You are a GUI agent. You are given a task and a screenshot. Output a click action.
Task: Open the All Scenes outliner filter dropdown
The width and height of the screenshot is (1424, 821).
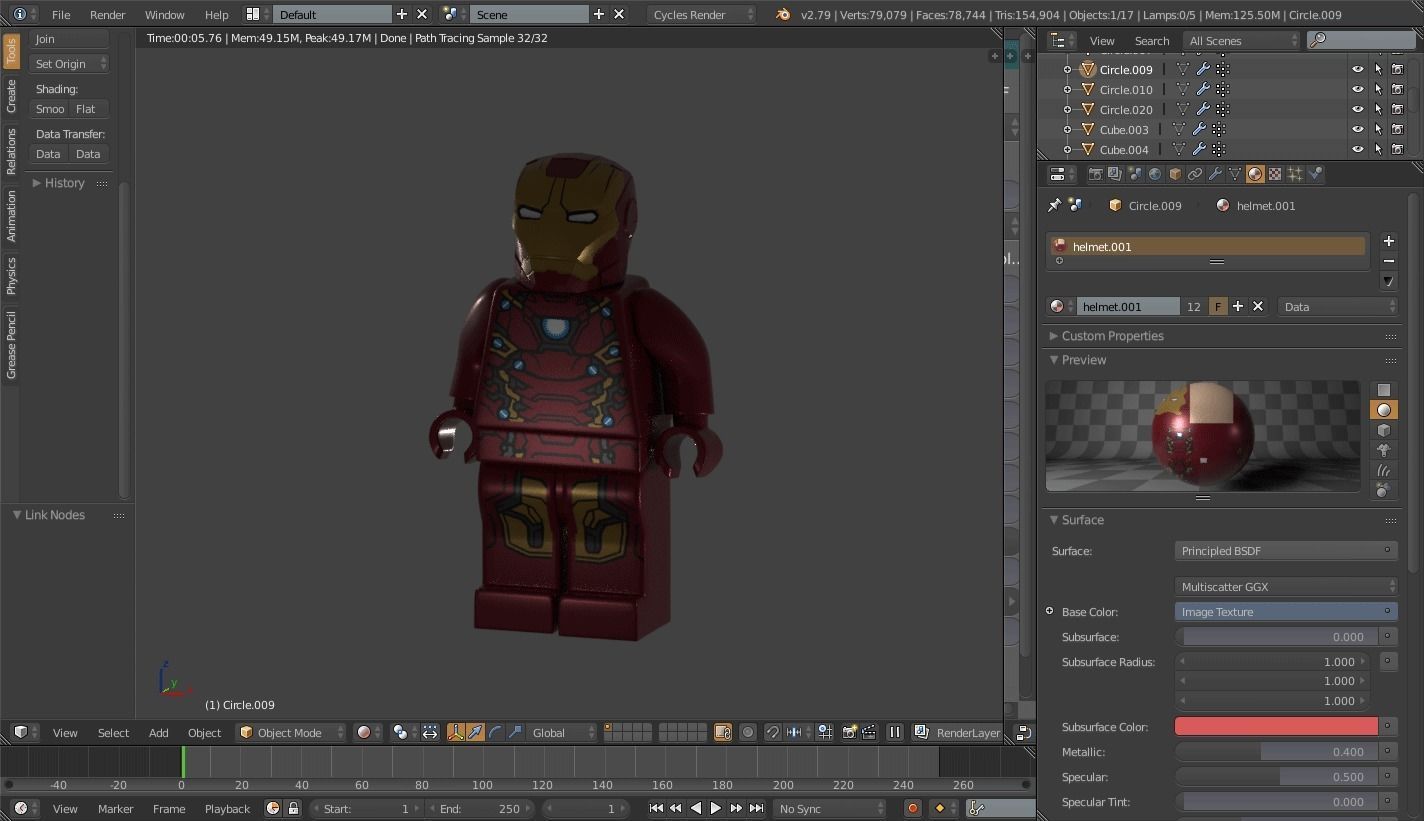coord(1241,40)
